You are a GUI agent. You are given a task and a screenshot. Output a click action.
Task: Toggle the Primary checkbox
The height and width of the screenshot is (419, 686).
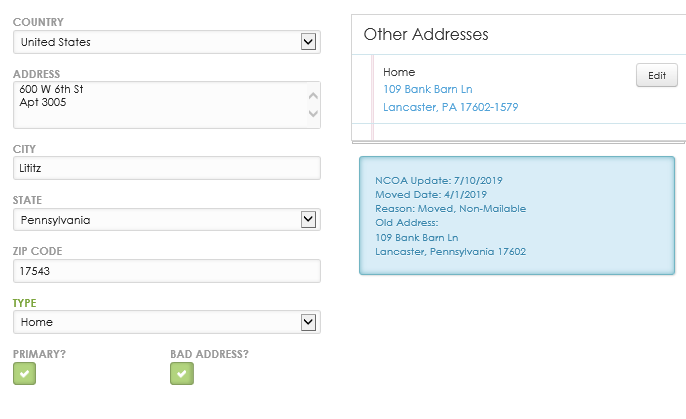click(25, 373)
